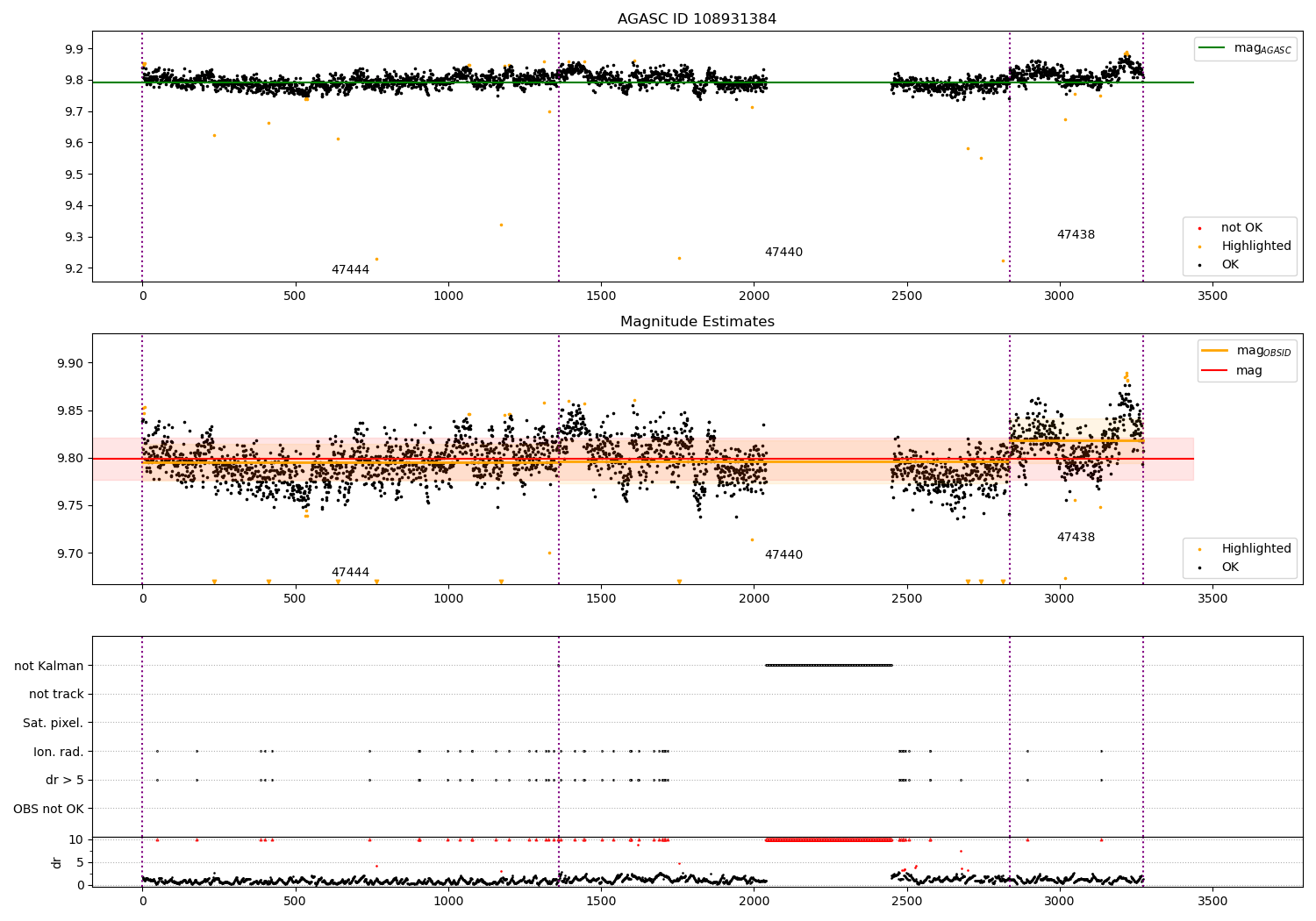Viewport: 1316px width, 921px height.
Task: Click the "Magnitude Estimates" plot title
Action: click(x=697, y=322)
